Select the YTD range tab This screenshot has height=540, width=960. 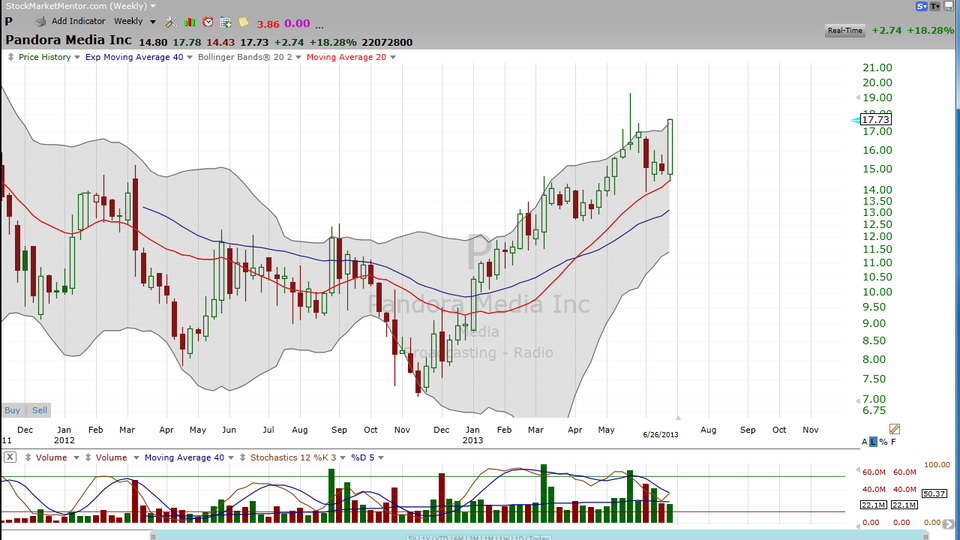[441, 538]
